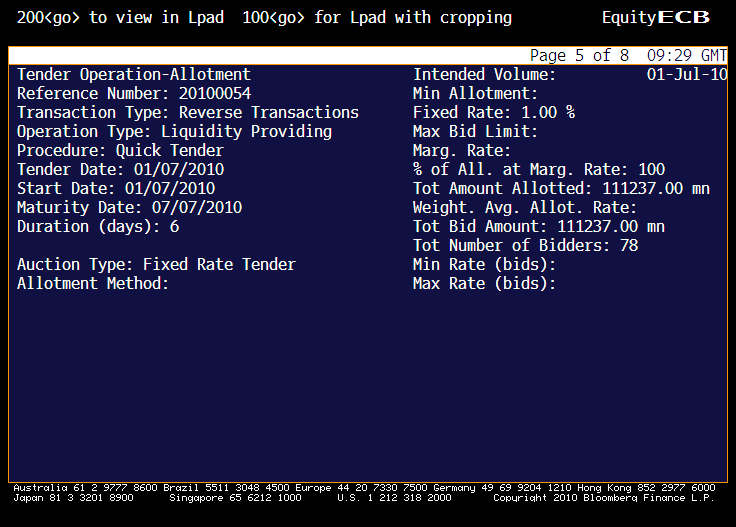Click Reference Number 20100054
The width and height of the screenshot is (736, 527).
coord(134,94)
